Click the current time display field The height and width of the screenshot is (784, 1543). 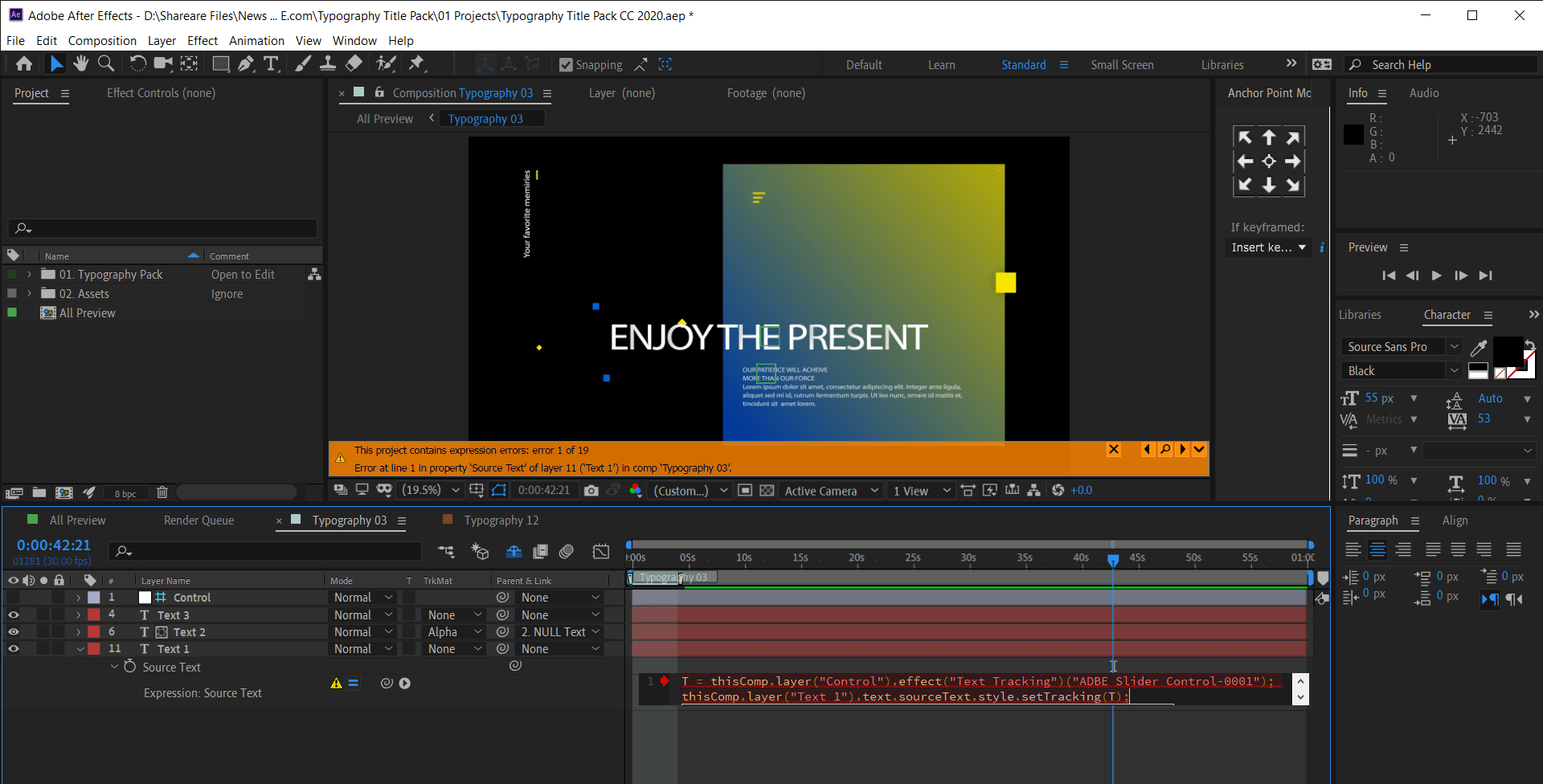pyautogui.click(x=53, y=545)
